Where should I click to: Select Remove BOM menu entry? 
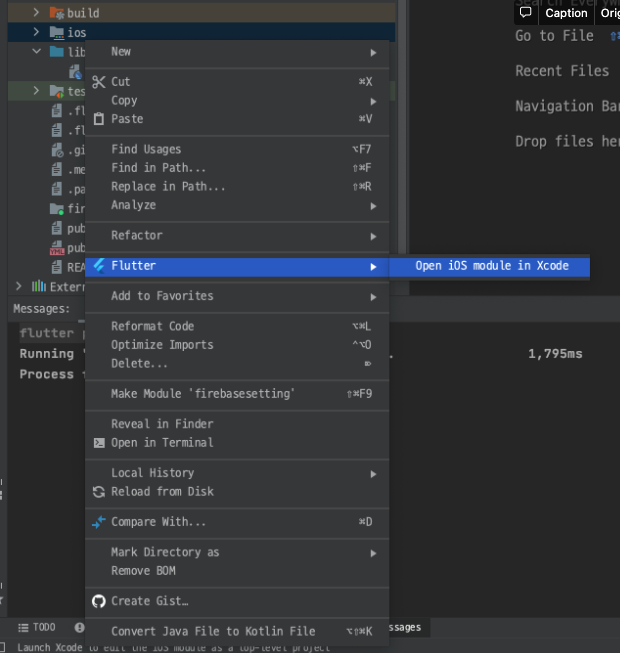(237, 571)
